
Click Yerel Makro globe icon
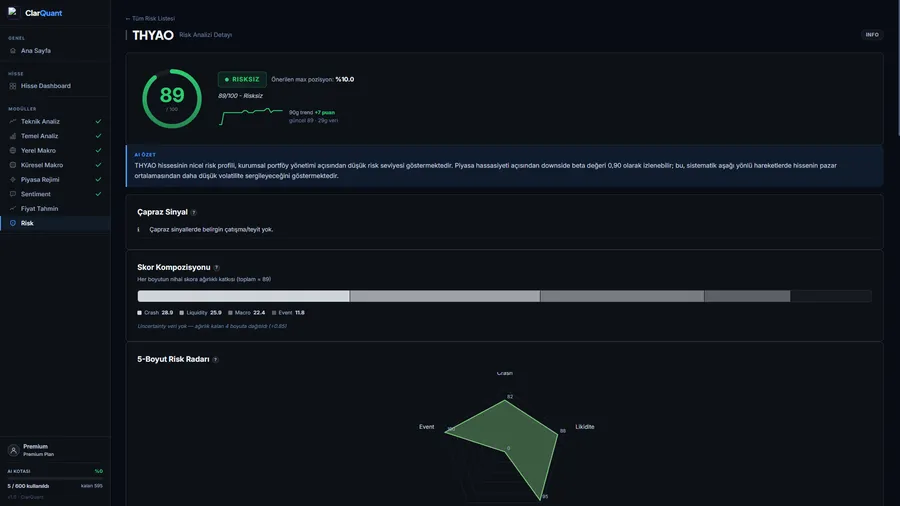point(13,150)
